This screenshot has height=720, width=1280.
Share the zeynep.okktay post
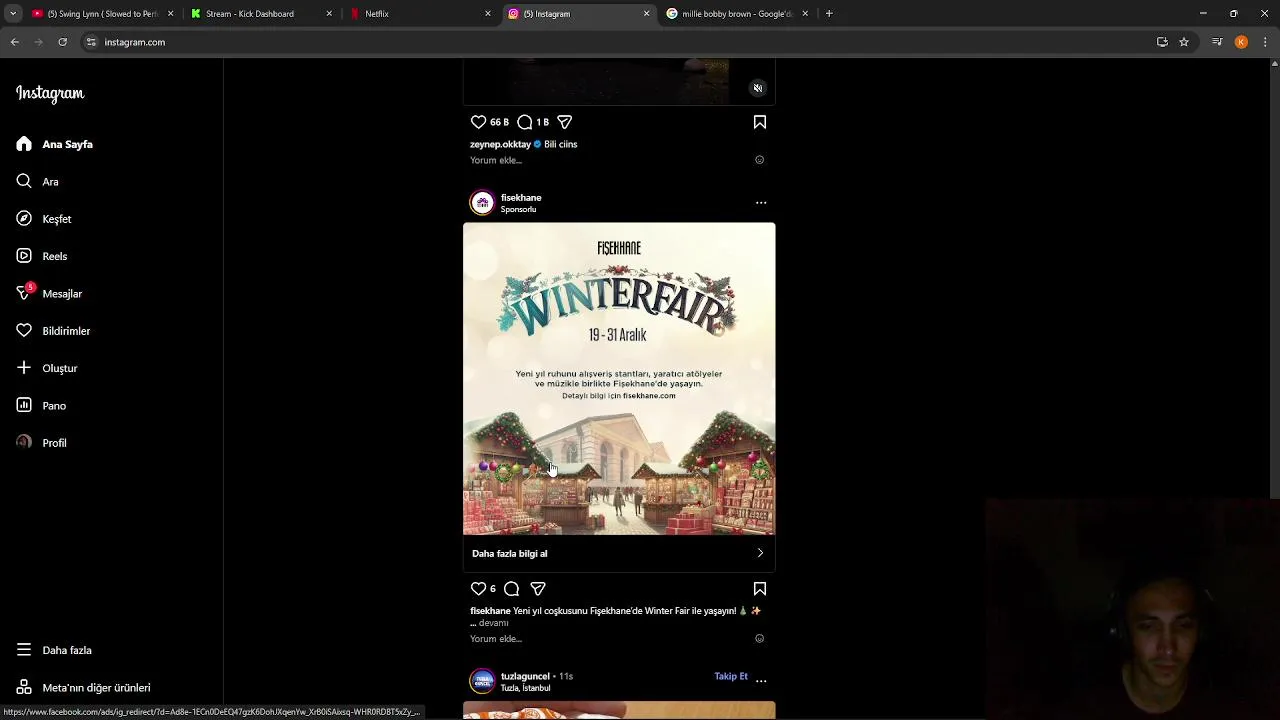coord(564,122)
